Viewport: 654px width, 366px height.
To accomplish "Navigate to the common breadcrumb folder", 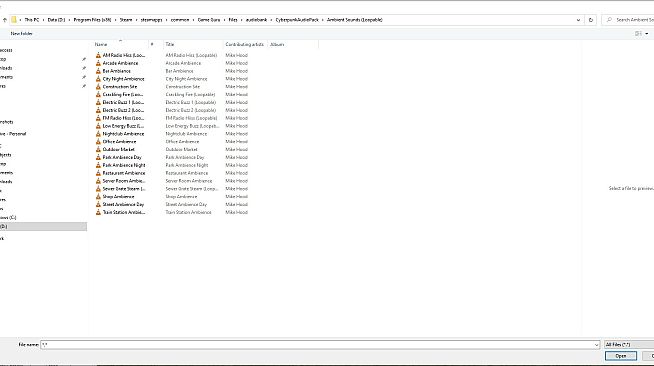I will tap(180, 20).
